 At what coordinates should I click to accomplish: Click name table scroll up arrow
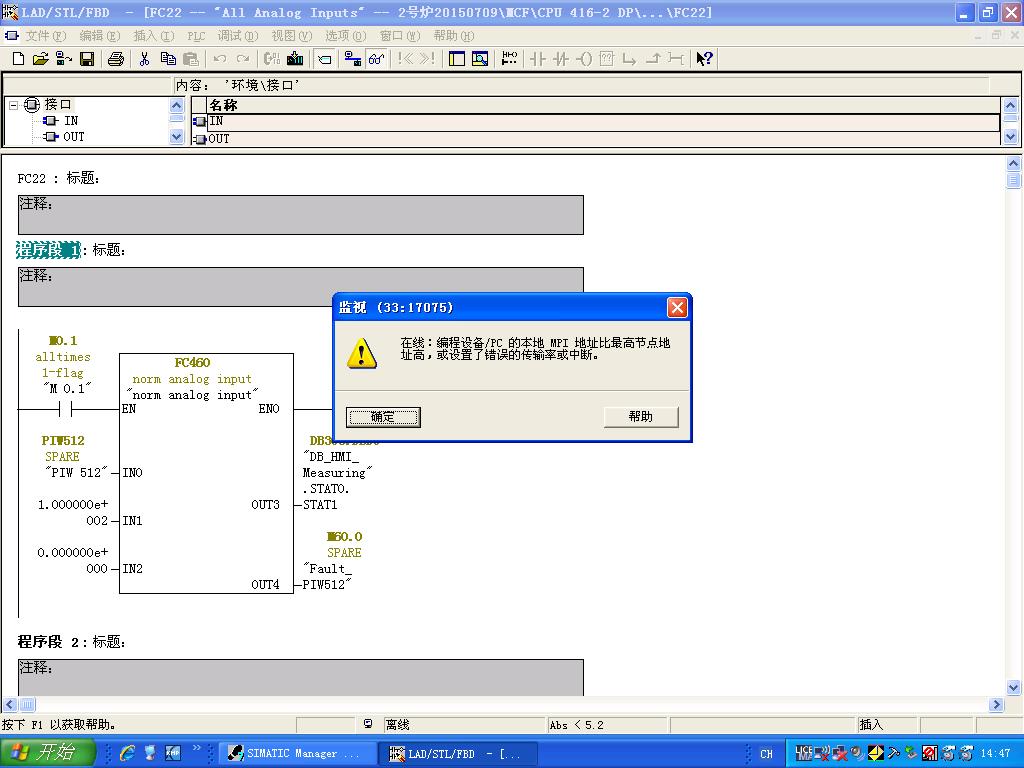click(x=1010, y=105)
